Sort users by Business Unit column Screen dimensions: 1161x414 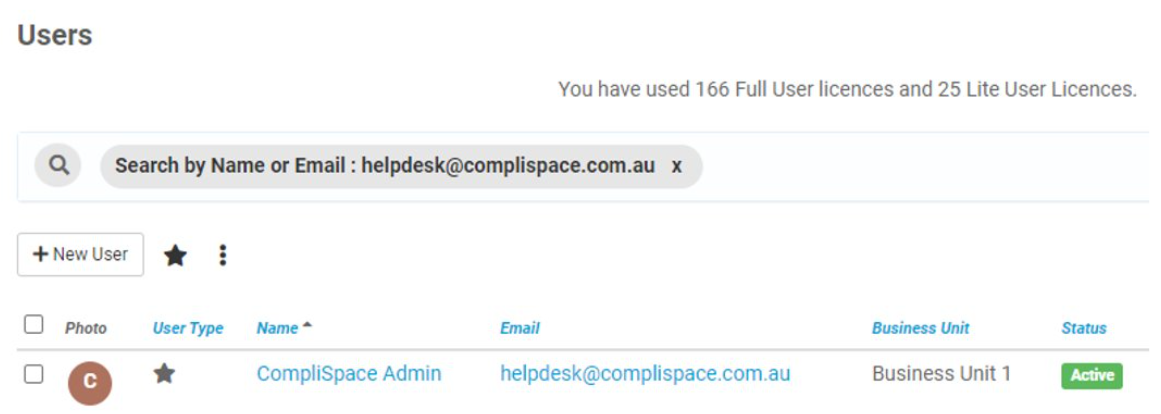coord(920,328)
